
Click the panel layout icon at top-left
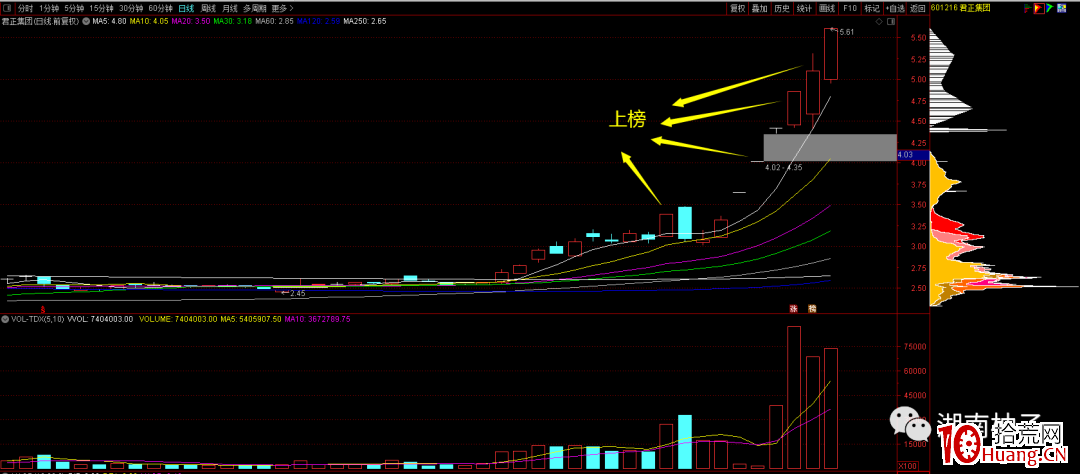point(8,7)
